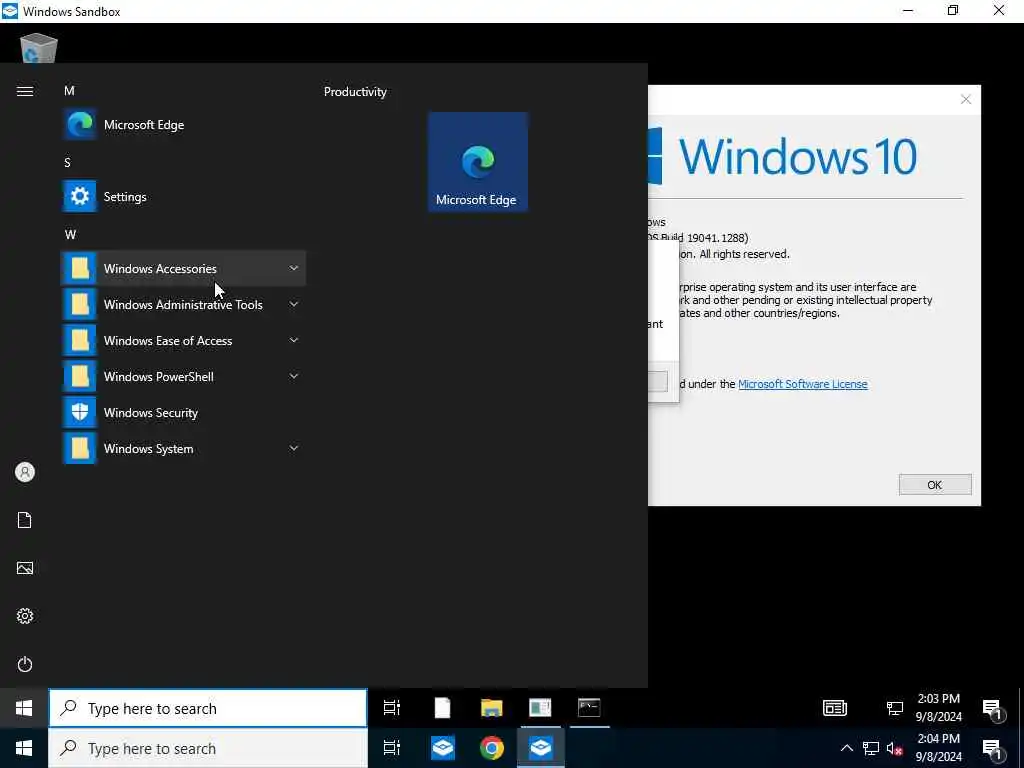
Task: Close the About Windows dialog
Action: click(965, 99)
